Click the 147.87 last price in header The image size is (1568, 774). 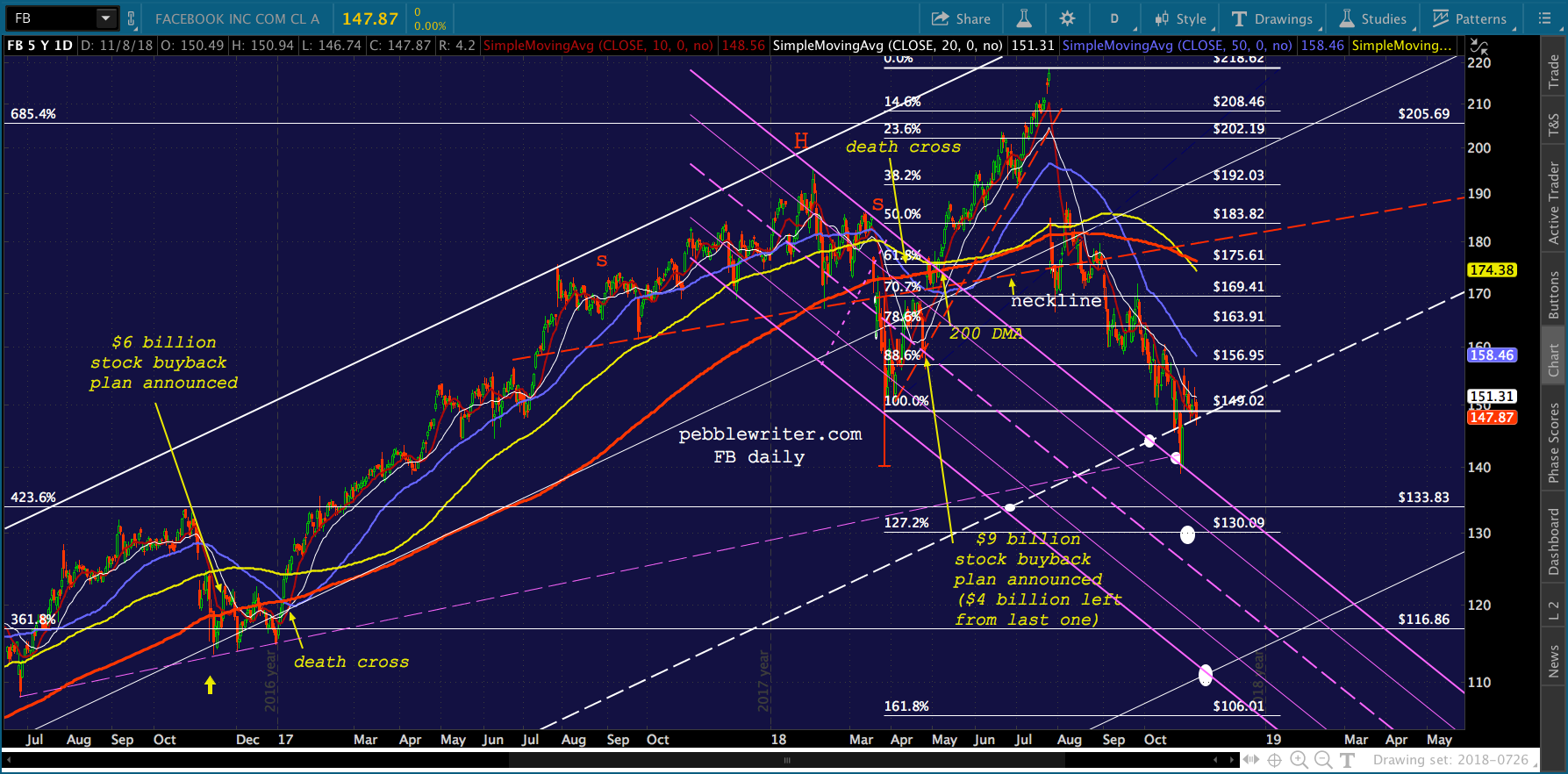coord(369,18)
